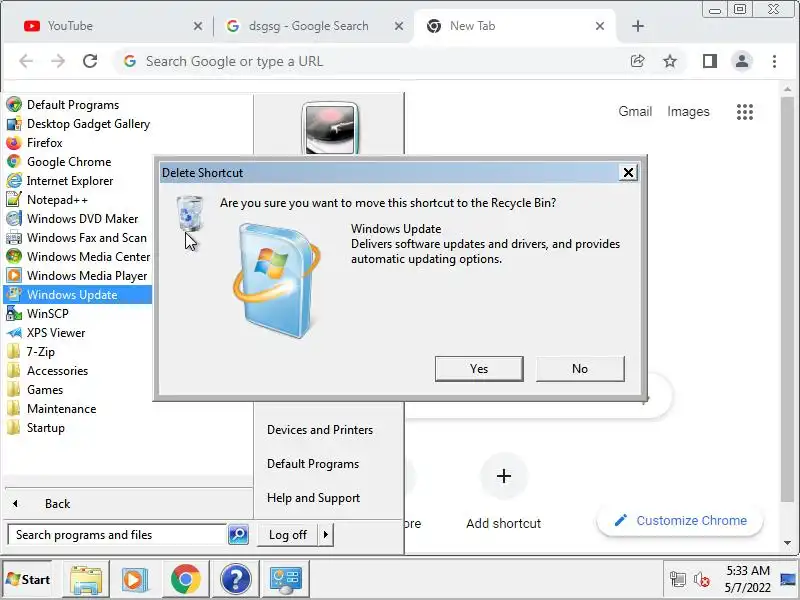800x600 pixels.
Task: Select Windows Update entry in programs list
Action: tap(78, 295)
